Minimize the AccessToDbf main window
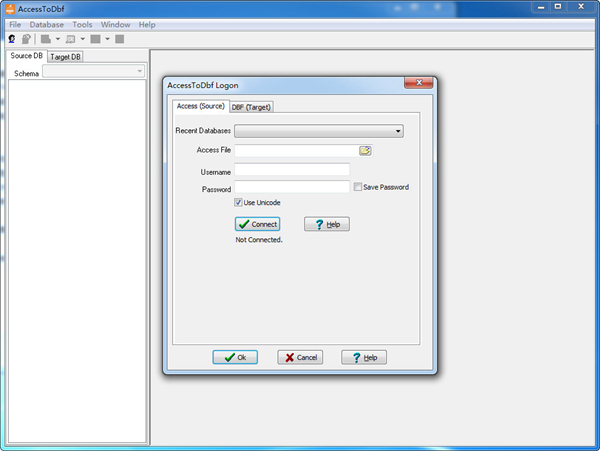The image size is (600, 451). (541, 7)
